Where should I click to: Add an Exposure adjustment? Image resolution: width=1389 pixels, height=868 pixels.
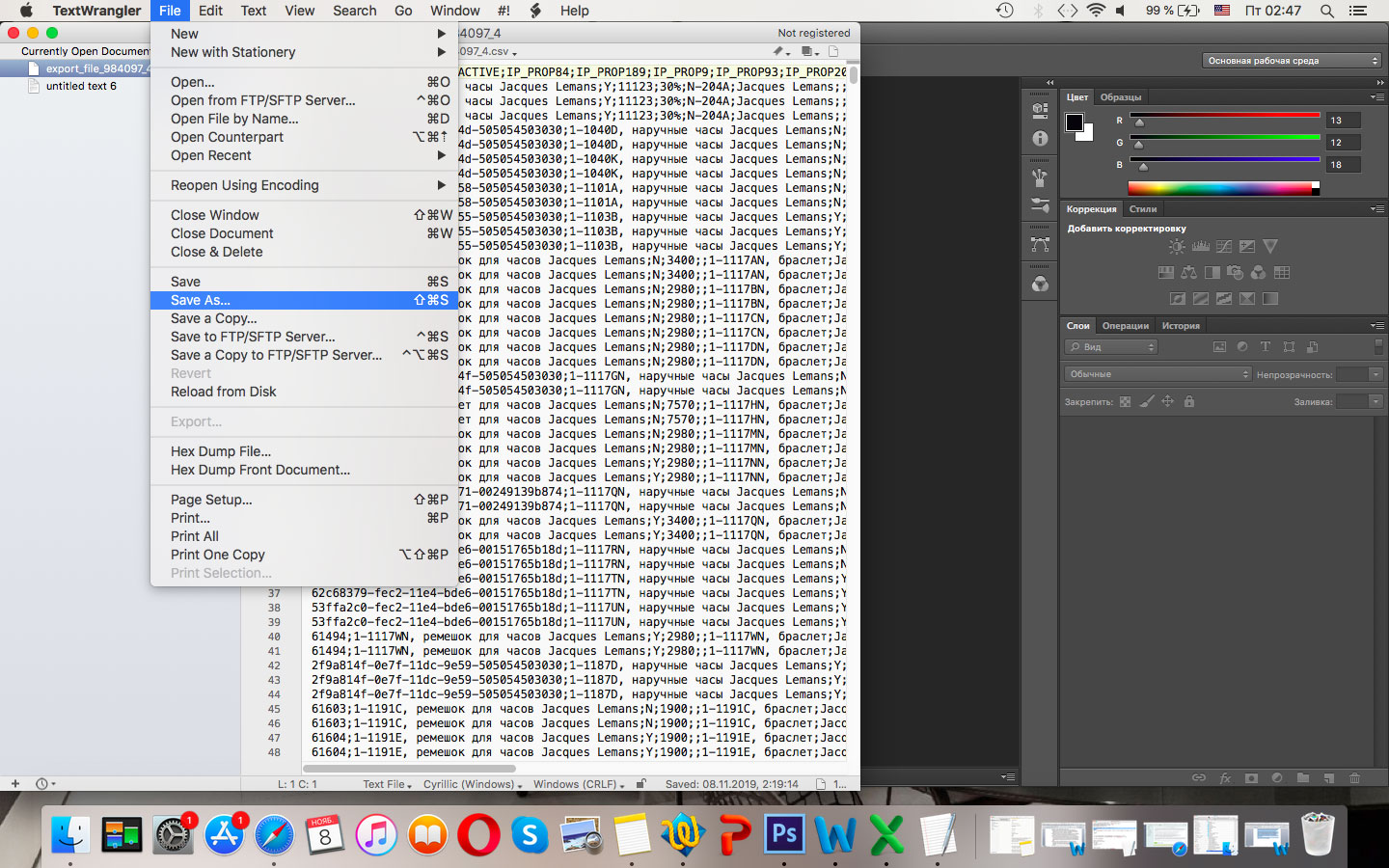coord(1247,247)
